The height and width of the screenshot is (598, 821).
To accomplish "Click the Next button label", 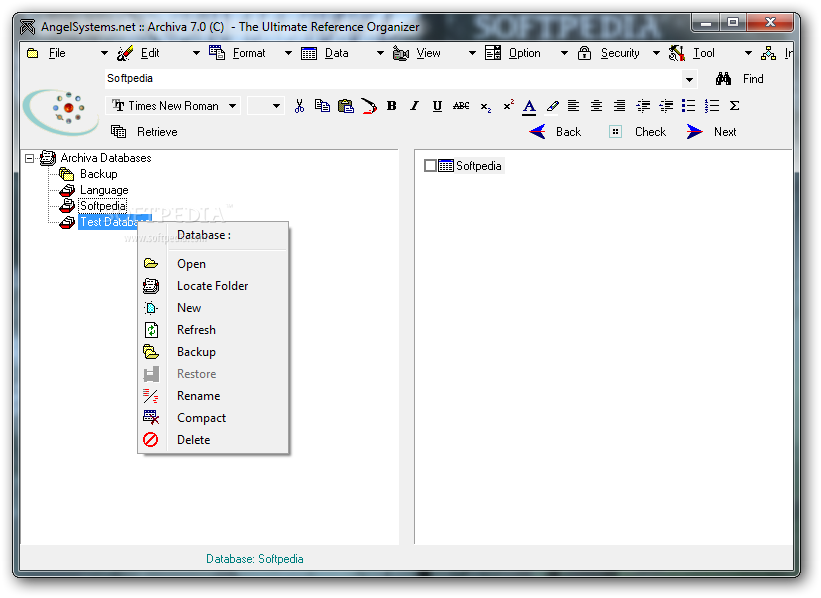I will (725, 132).
